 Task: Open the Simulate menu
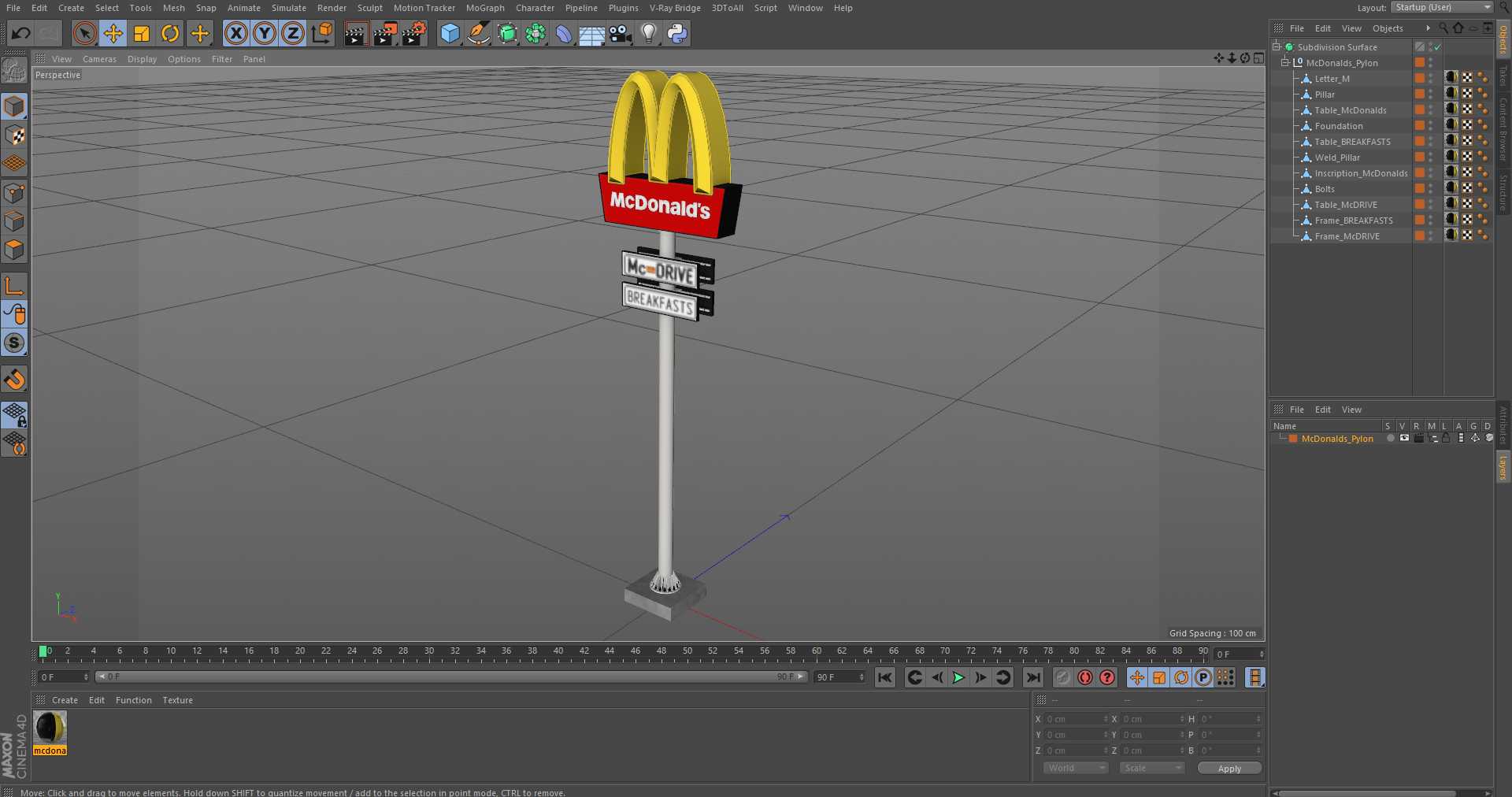pos(288,8)
